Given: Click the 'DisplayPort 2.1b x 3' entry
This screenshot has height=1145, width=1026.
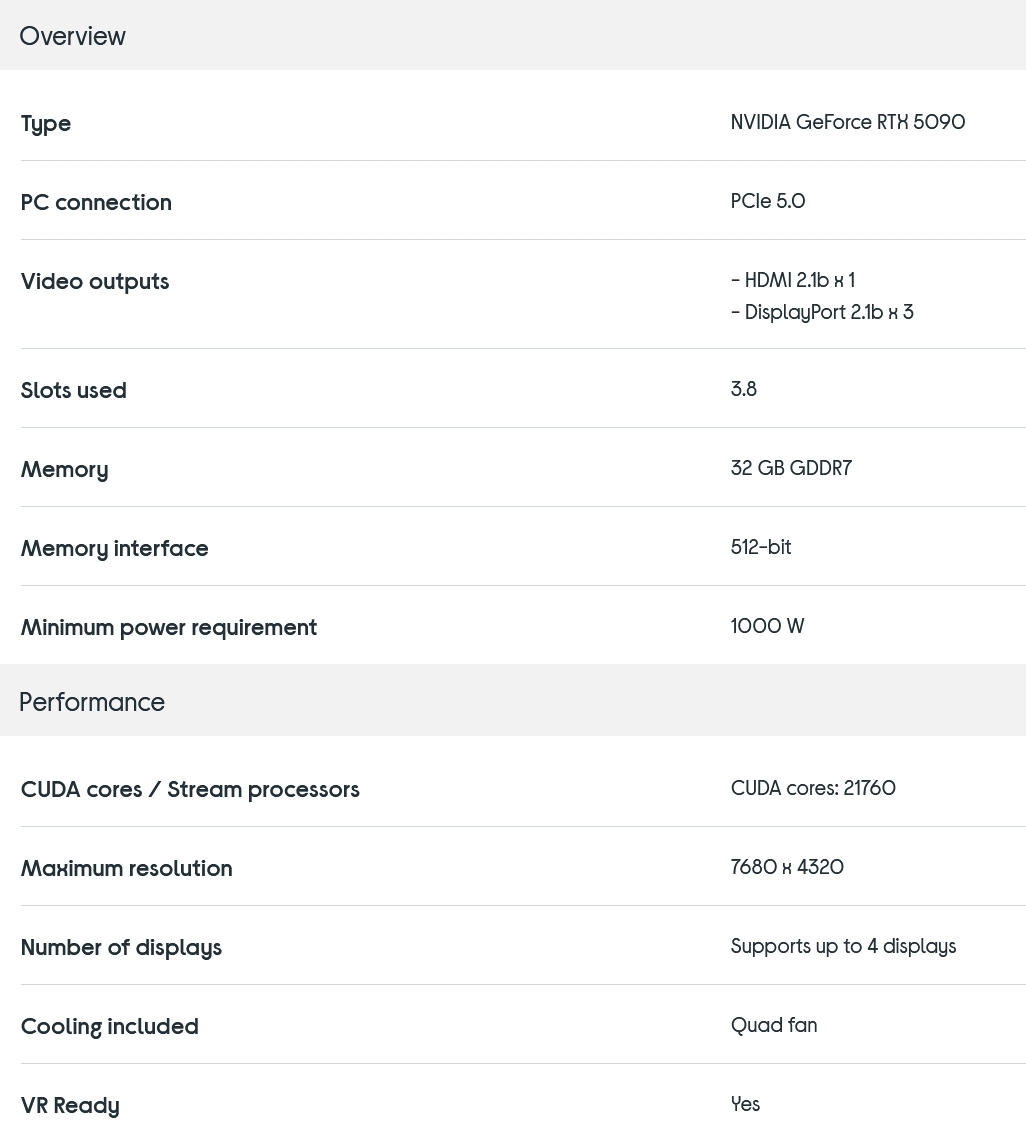Looking at the screenshot, I should coord(829,312).
